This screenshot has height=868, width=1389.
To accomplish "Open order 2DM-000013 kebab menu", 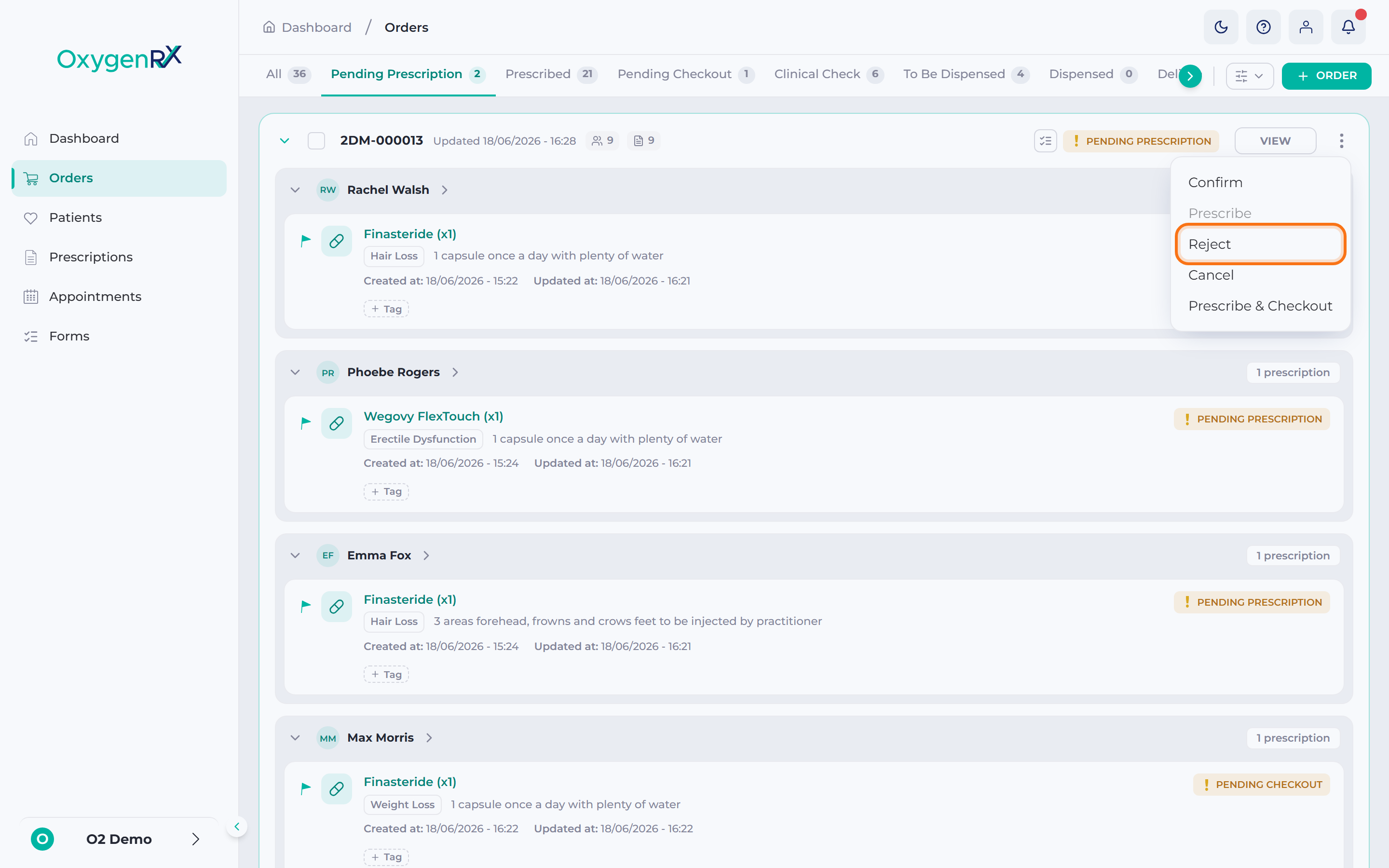I will click(1341, 141).
